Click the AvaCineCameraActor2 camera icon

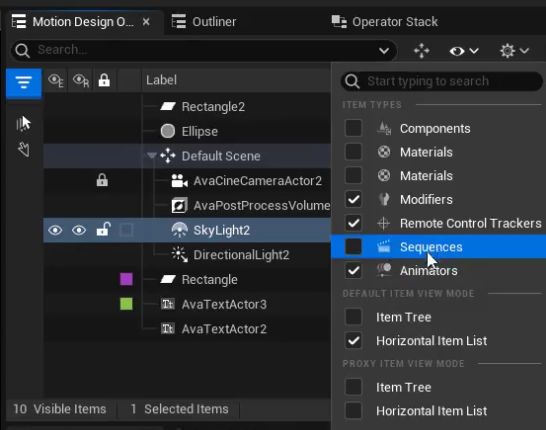[179, 180]
